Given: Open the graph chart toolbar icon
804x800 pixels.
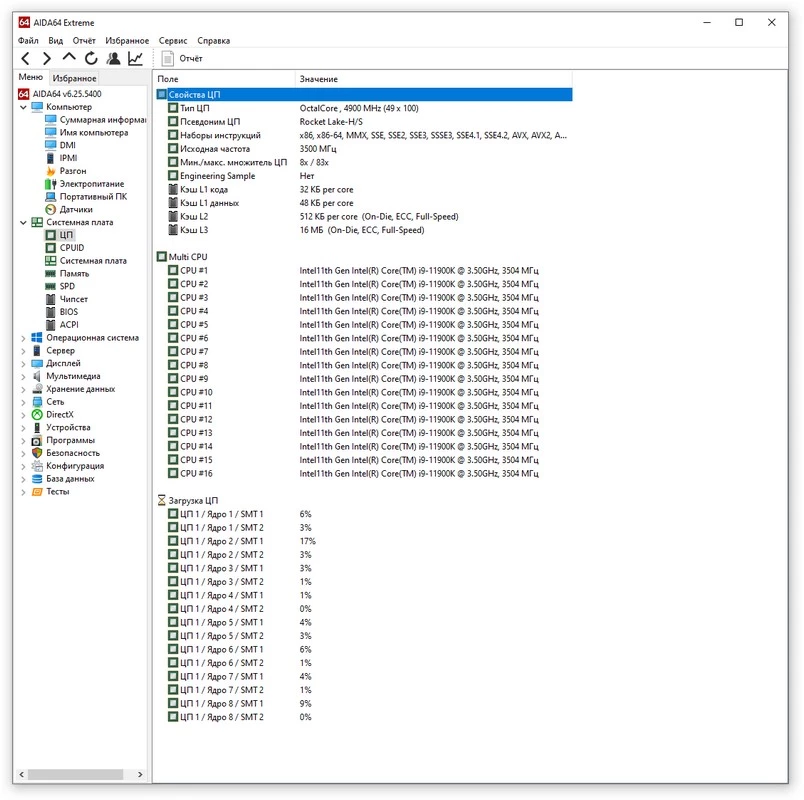Looking at the screenshot, I should 136,59.
